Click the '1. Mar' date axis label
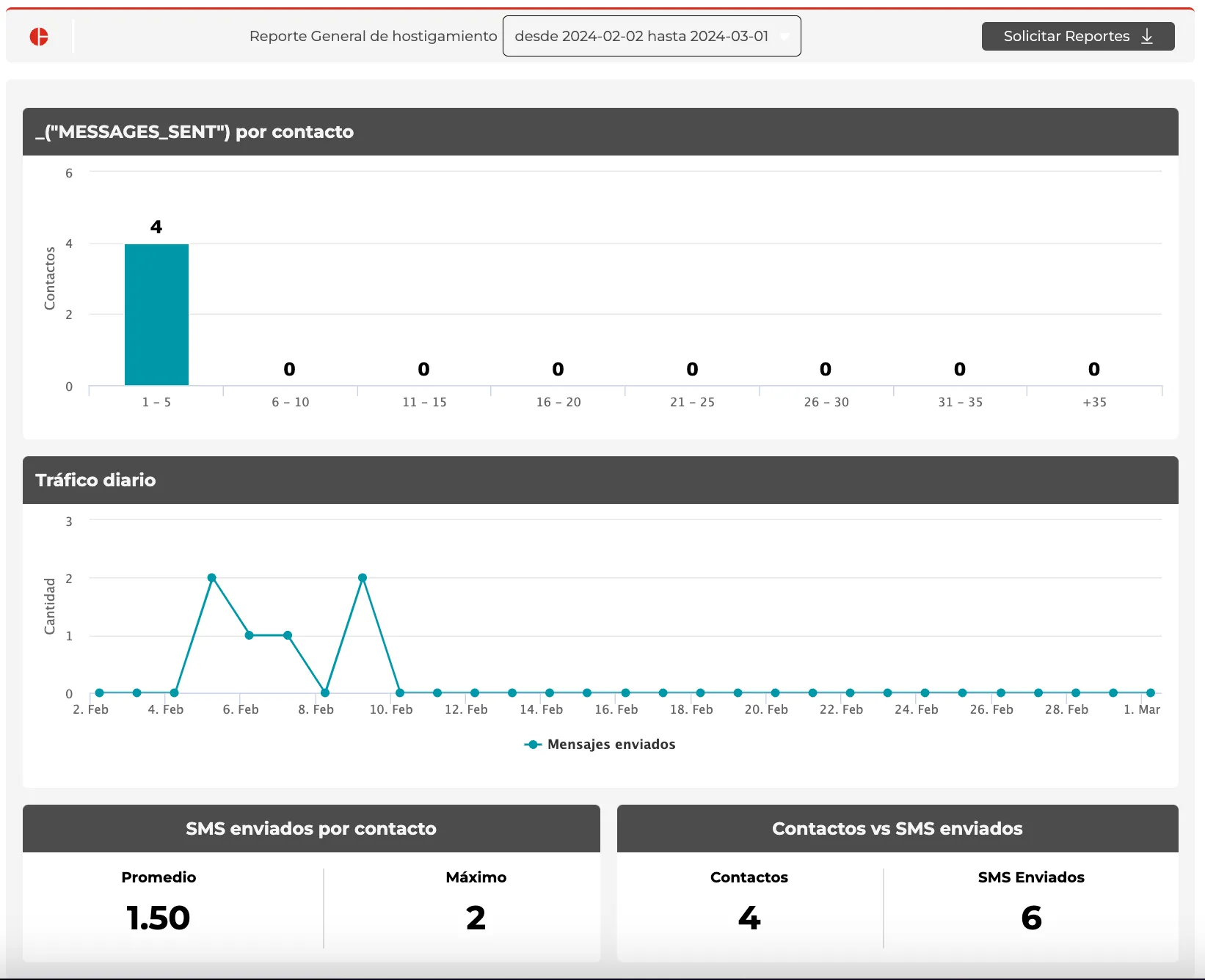1205x980 pixels. point(1142,709)
